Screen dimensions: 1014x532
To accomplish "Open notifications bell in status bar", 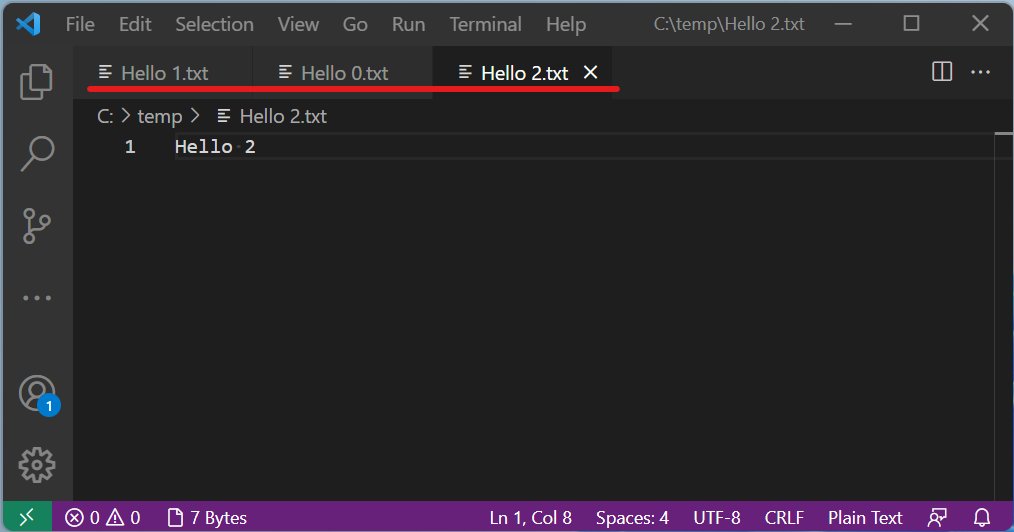I will (x=982, y=518).
